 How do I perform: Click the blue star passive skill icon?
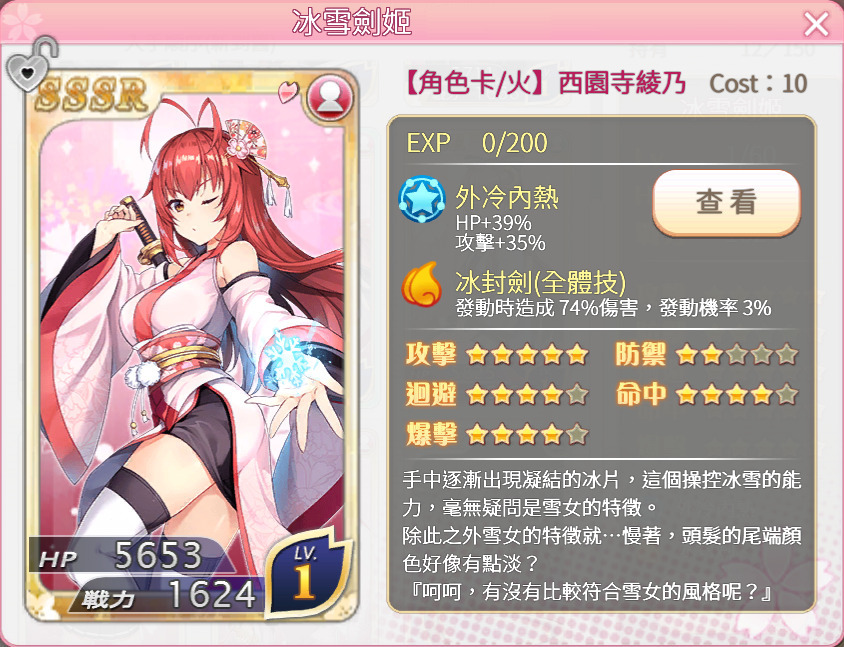click(422, 199)
